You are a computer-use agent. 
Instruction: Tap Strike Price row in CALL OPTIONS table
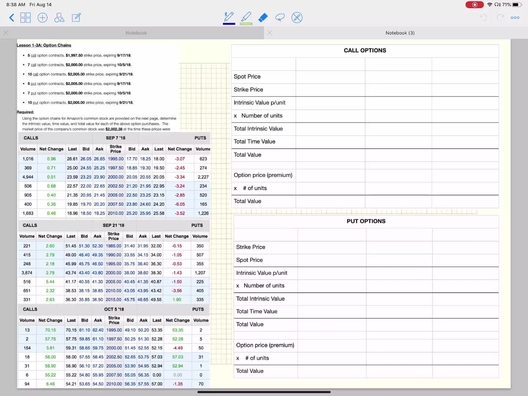[249, 90]
